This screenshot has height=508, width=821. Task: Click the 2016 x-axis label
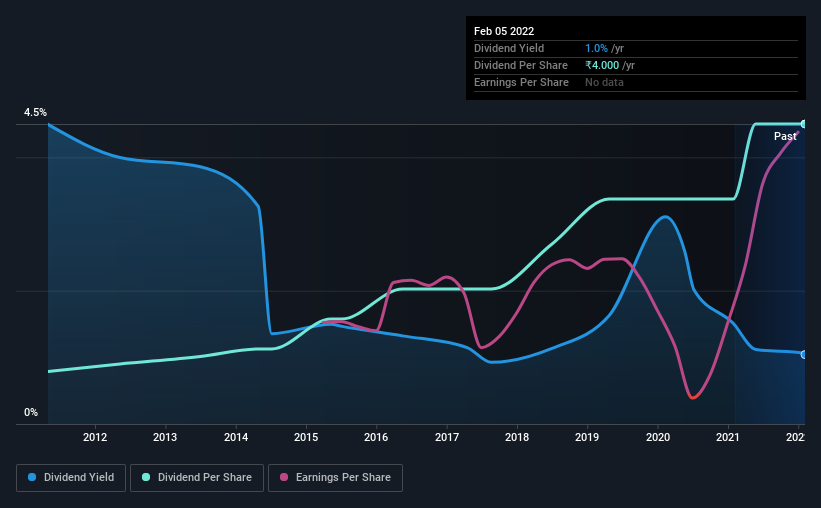click(376, 437)
